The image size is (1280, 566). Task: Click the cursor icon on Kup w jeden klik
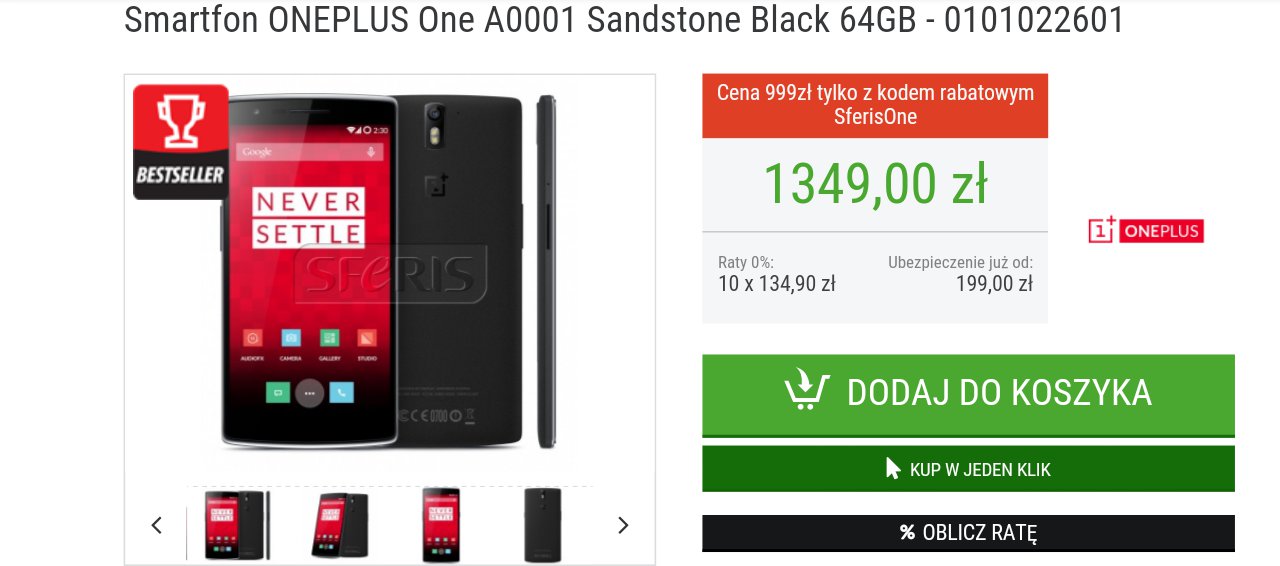894,468
